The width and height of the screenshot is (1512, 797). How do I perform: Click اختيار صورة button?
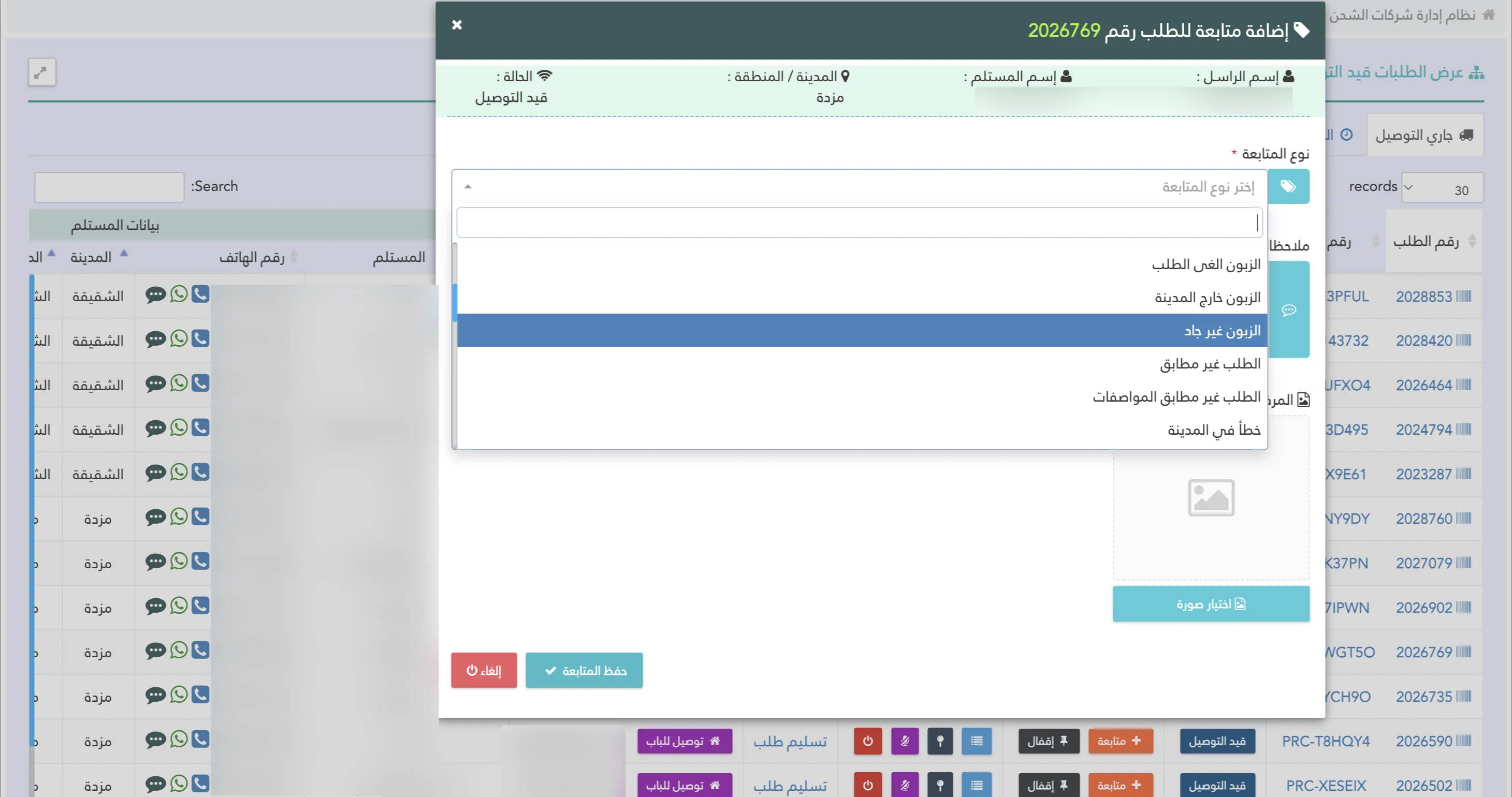1211,604
